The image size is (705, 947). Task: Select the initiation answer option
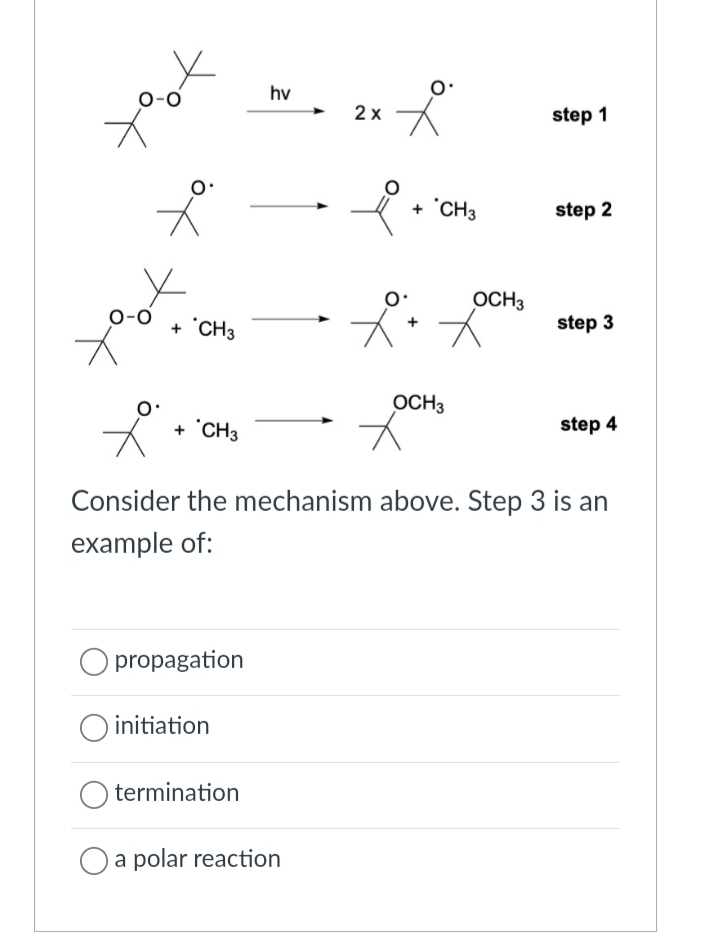click(93, 727)
